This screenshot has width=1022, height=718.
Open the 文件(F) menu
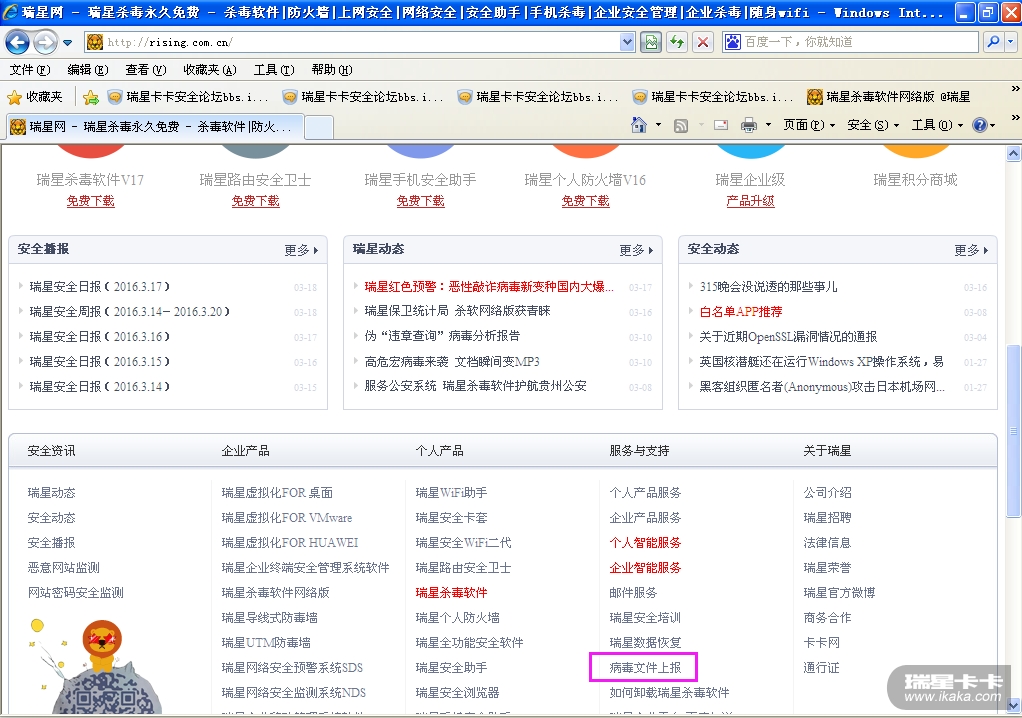[29, 70]
